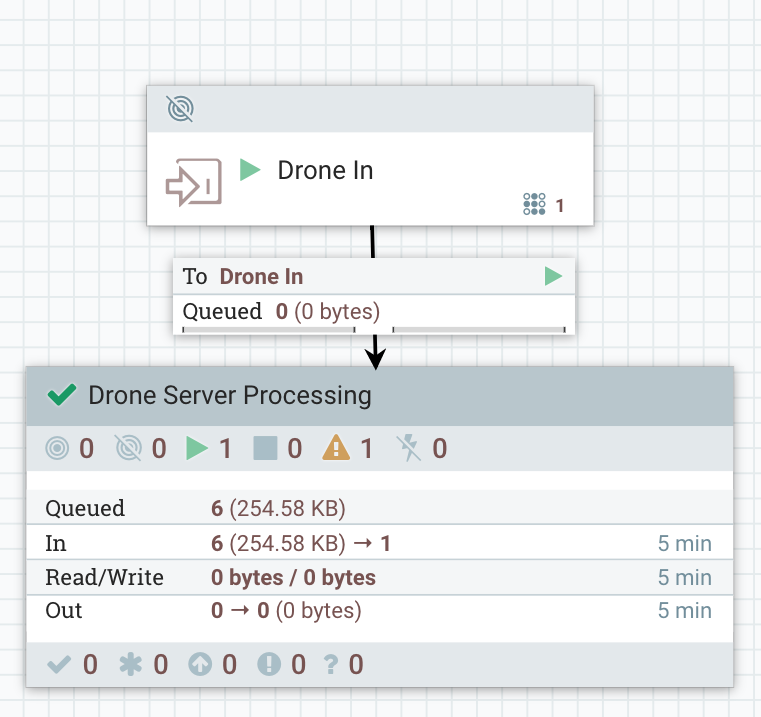The image size is (761, 717).
Task: Click the locally modified and stale exclamation icon
Action: click(x=269, y=665)
